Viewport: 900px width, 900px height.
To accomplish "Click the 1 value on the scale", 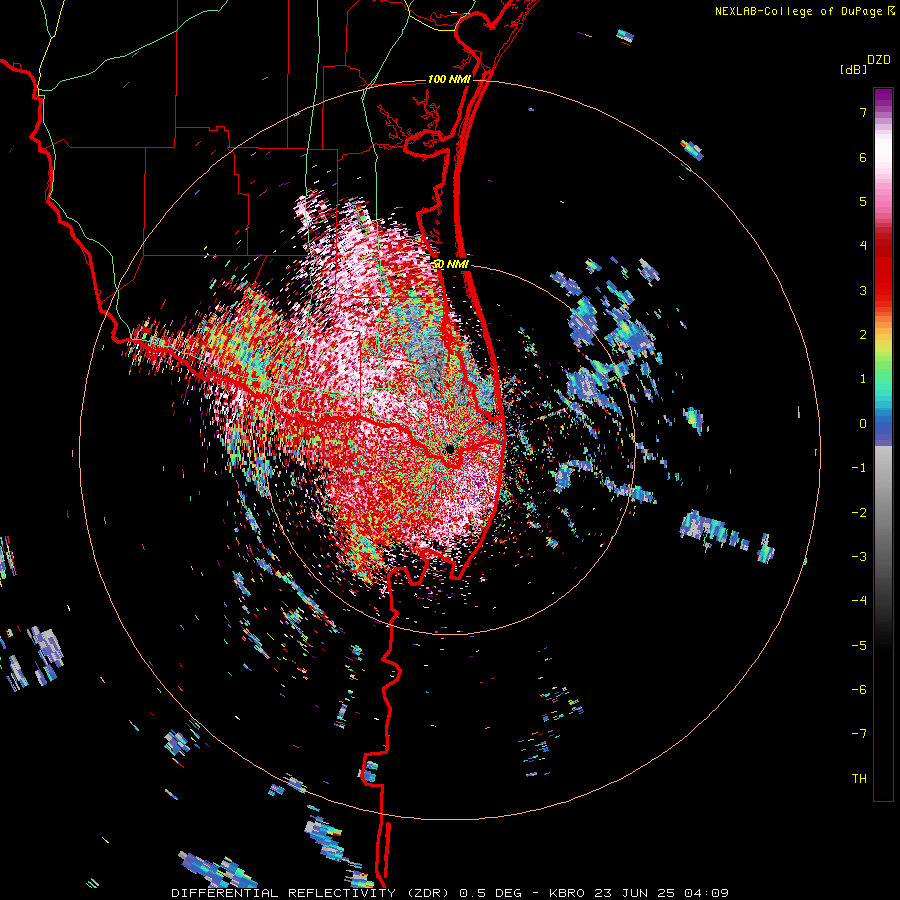I will 863,379.
